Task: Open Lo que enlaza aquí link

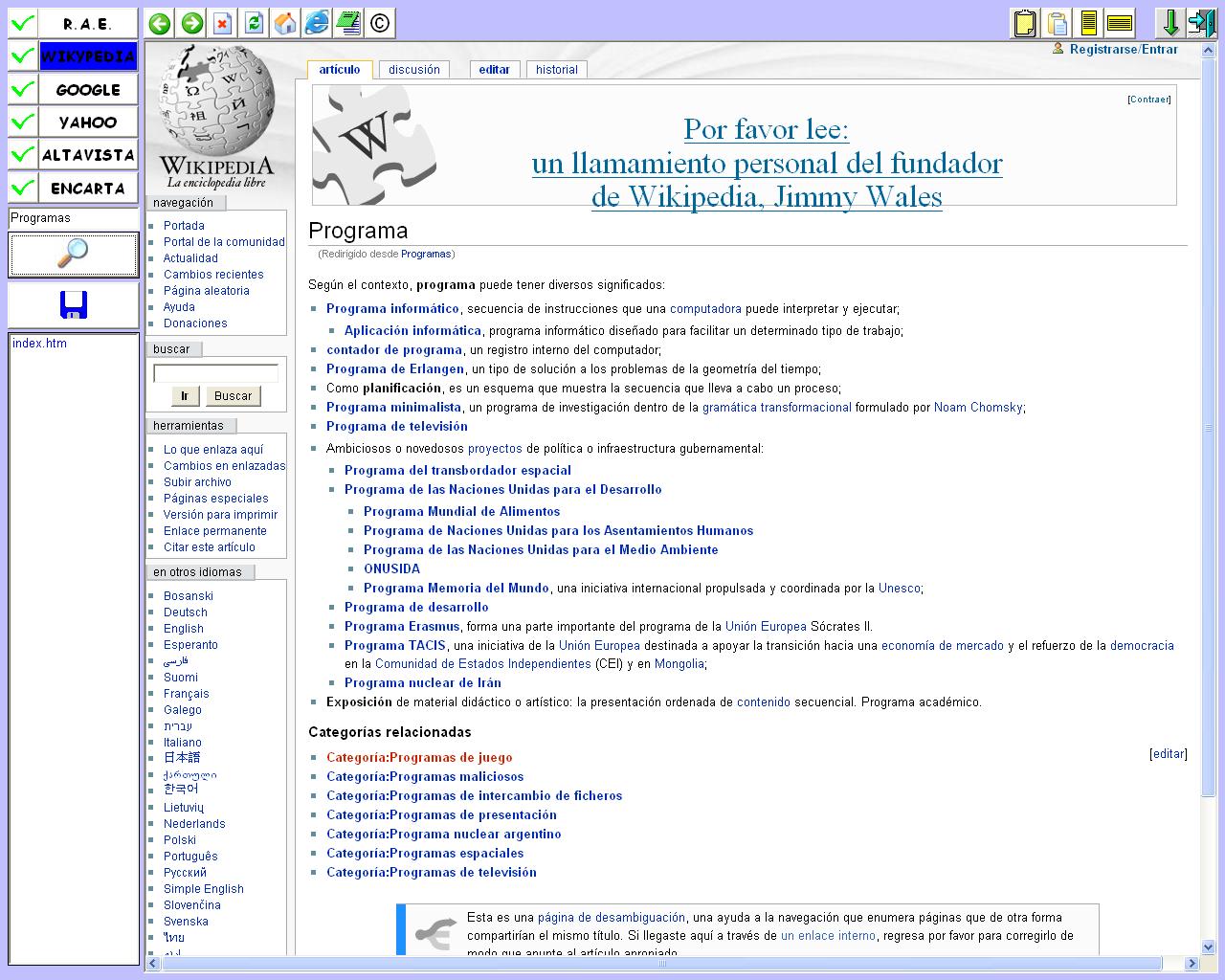Action: click(213, 450)
